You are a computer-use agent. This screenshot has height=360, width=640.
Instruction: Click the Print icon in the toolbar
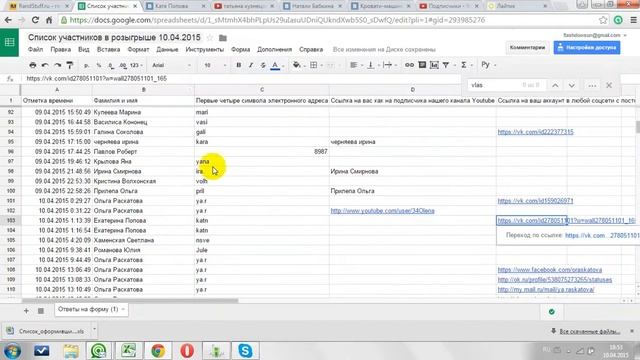click(33, 65)
